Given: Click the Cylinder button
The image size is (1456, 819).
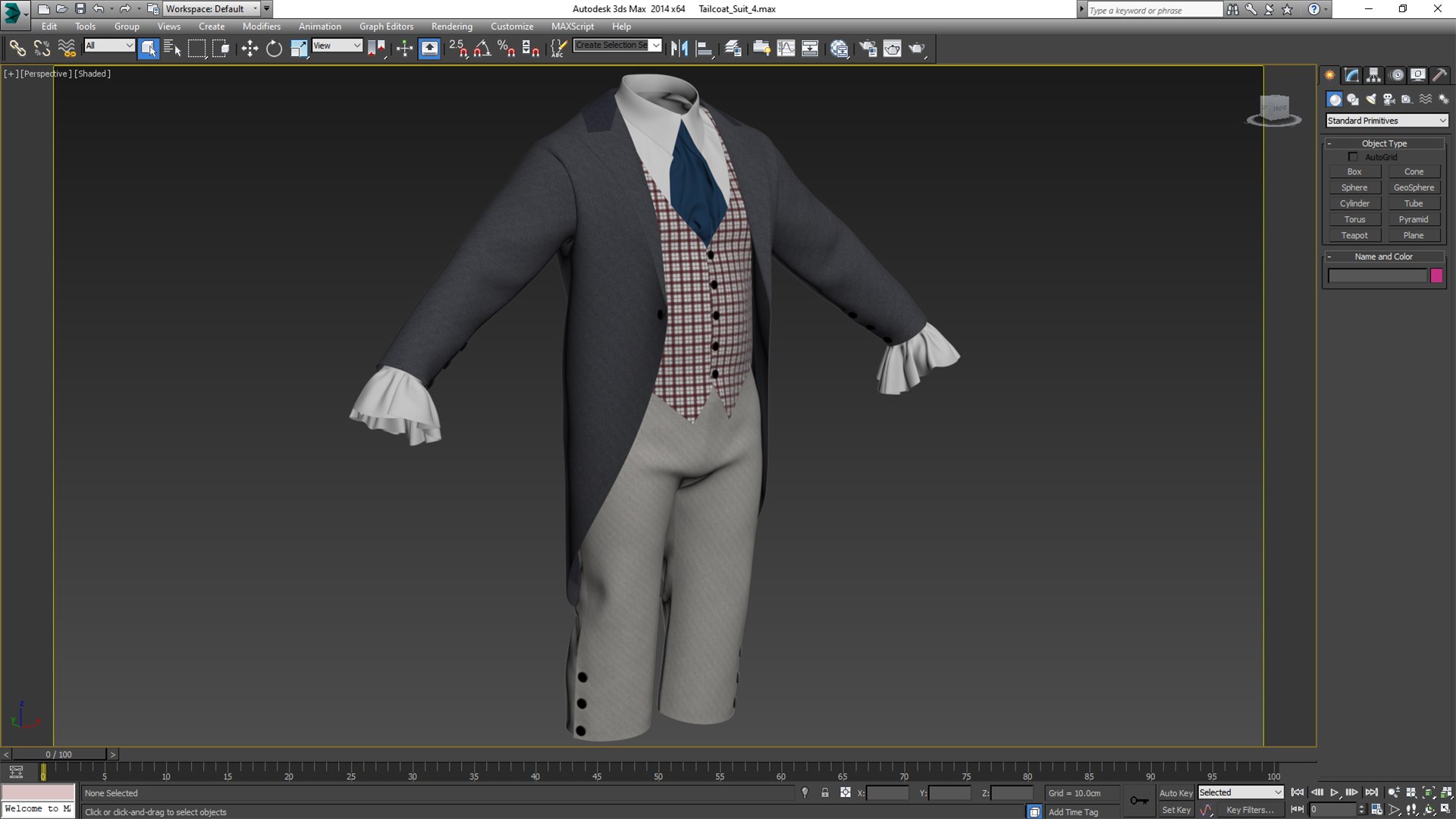Looking at the screenshot, I should click(1354, 203).
